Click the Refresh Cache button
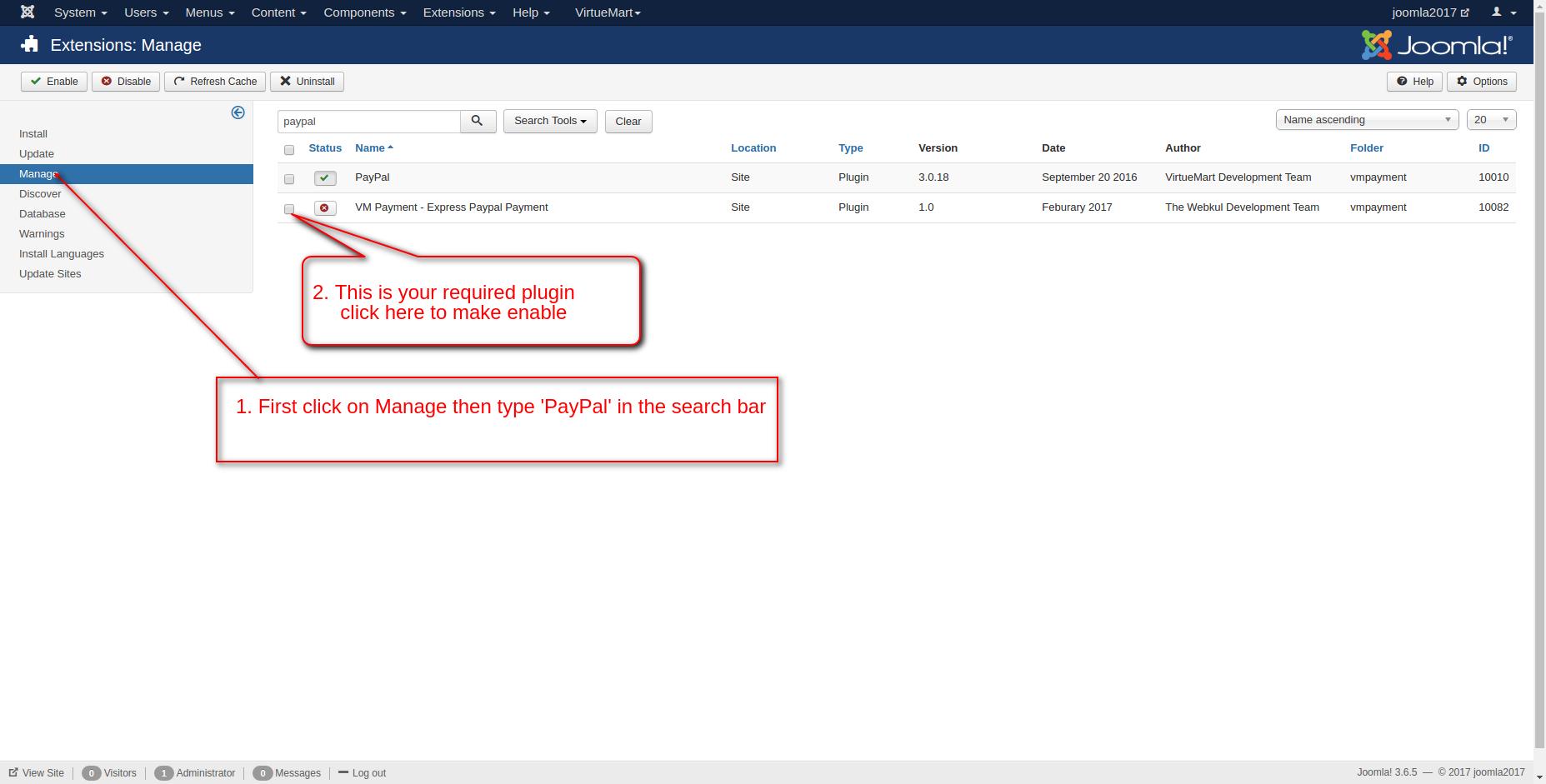1546x784 pixels. tap(215, 82)
